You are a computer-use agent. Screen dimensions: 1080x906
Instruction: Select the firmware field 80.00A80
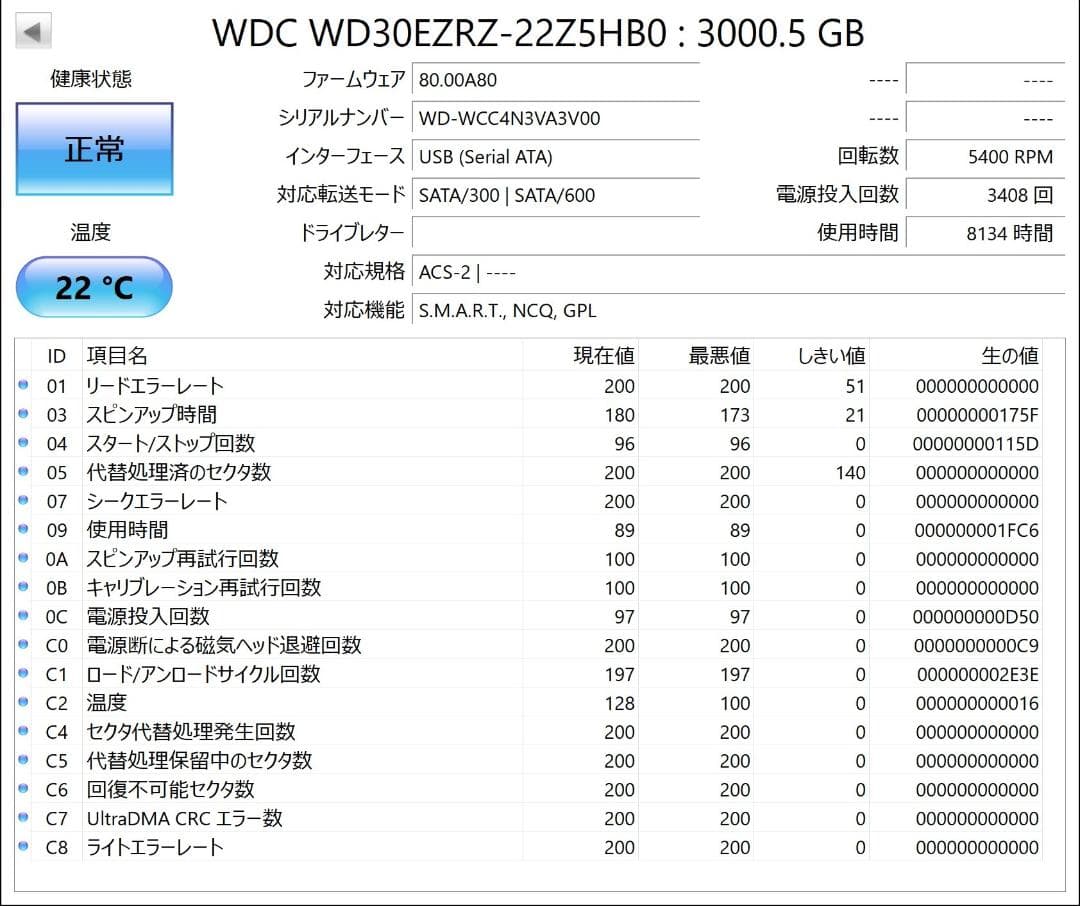pos(556,79)
